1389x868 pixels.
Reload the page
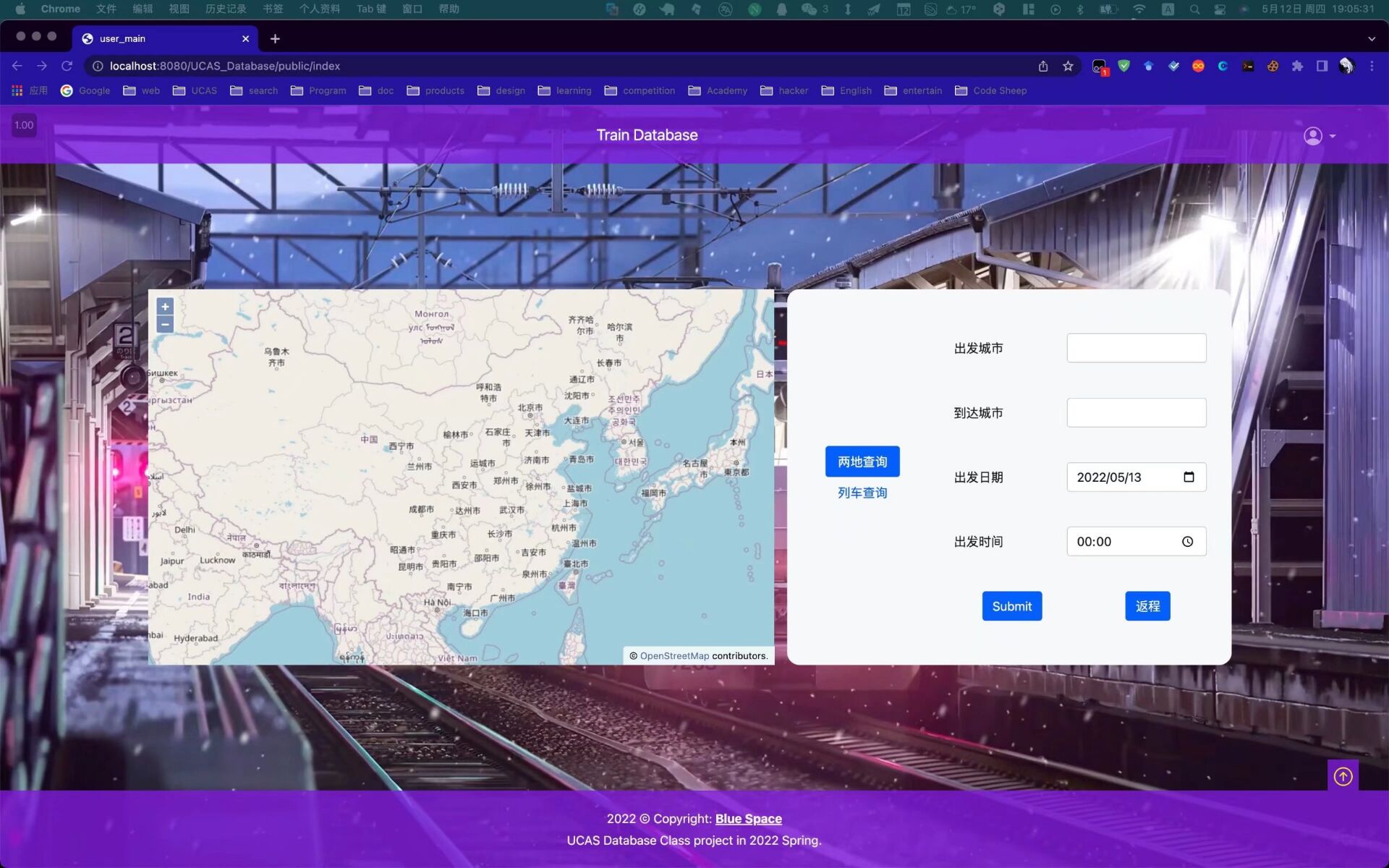click(67, 66)
